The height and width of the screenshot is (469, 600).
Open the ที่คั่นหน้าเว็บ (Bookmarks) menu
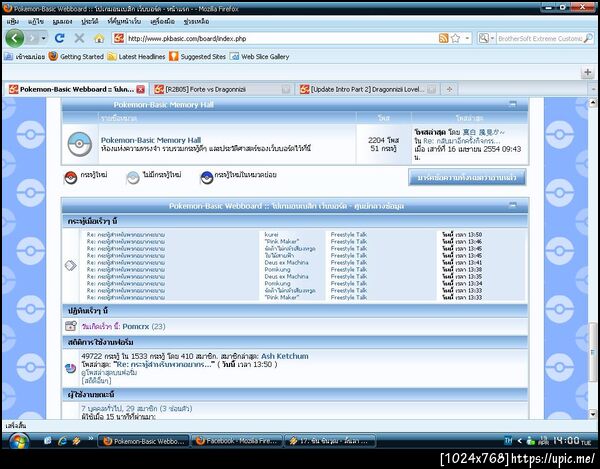pos(124,21)
